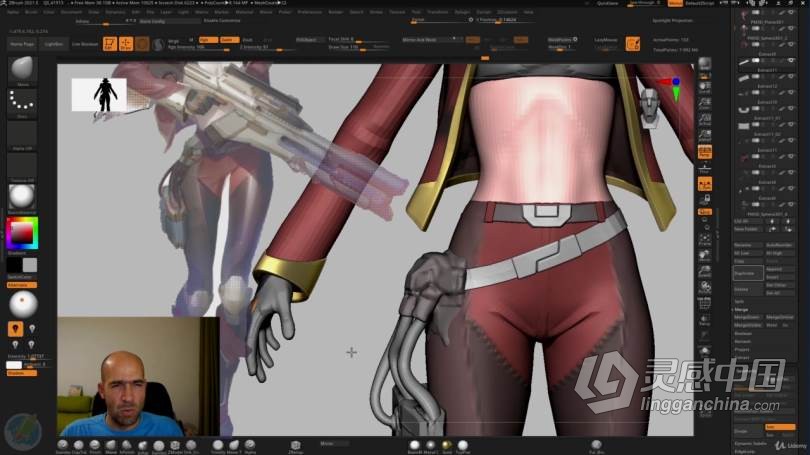Pick a color in the color picker square
The height and width of the screenshot is (455, 810).
(x=22, y=232)
